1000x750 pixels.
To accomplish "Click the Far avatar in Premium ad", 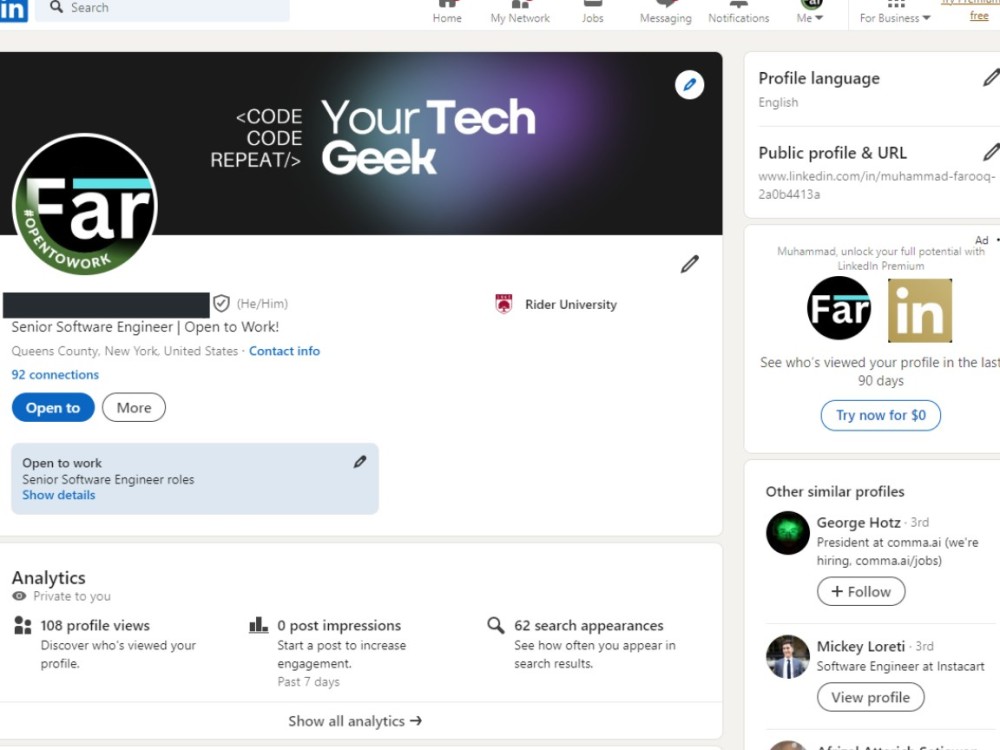I will [x=839, y=308].
